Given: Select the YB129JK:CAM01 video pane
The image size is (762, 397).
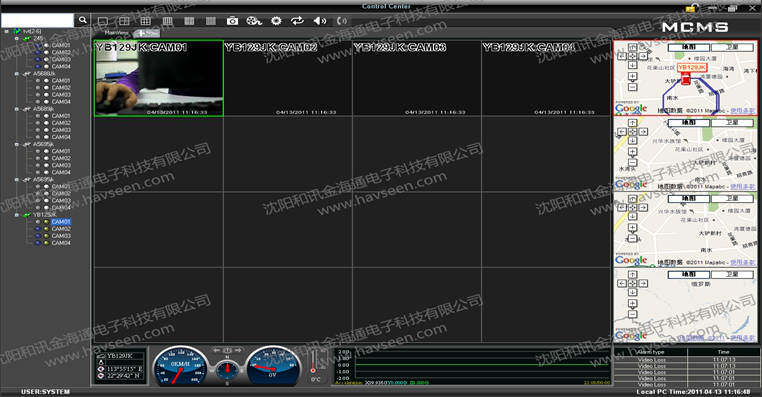Looking at the screenshot, I should tap(158, 78).
